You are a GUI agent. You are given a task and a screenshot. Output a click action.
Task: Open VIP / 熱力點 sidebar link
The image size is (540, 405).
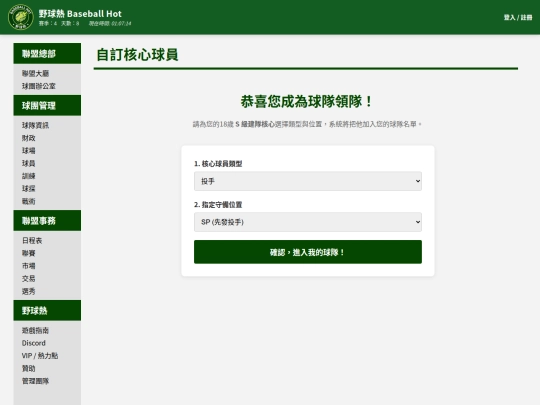pyautogui.click(x=40, y=356)
